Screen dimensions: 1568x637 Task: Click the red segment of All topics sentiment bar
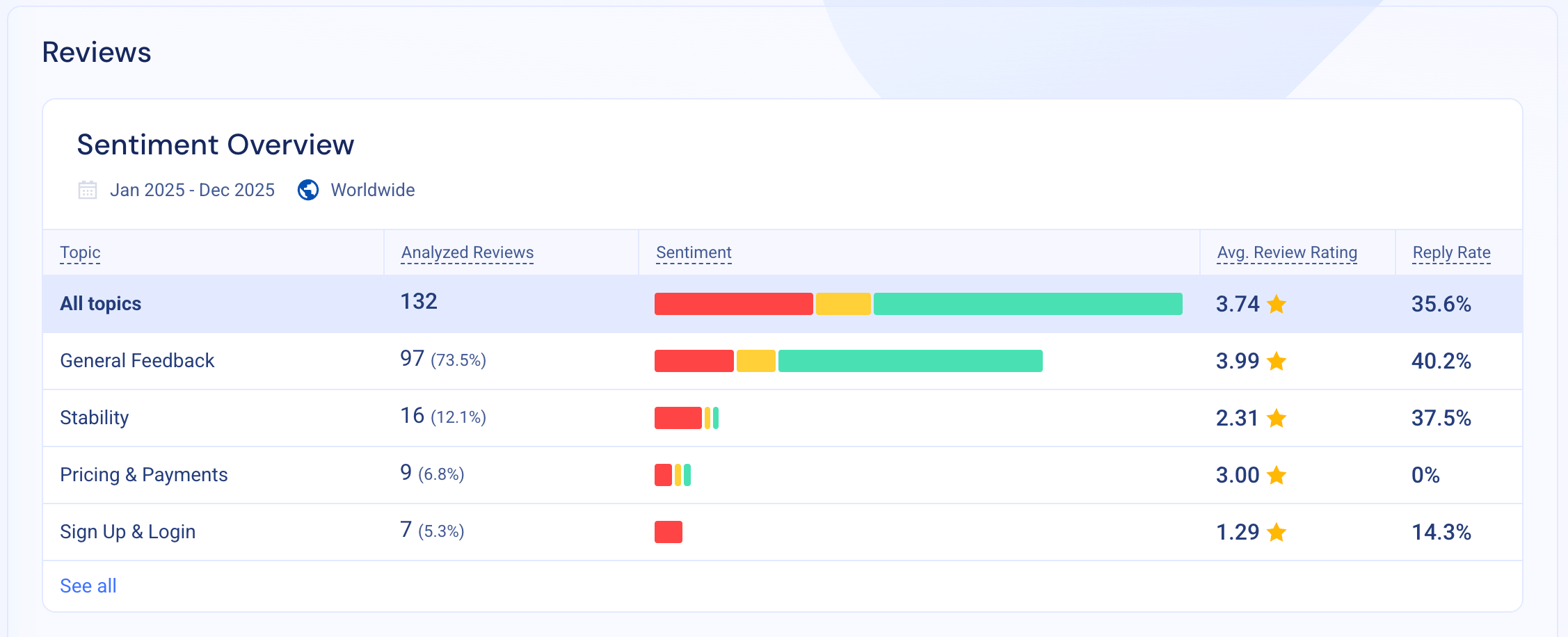point(733,304)
